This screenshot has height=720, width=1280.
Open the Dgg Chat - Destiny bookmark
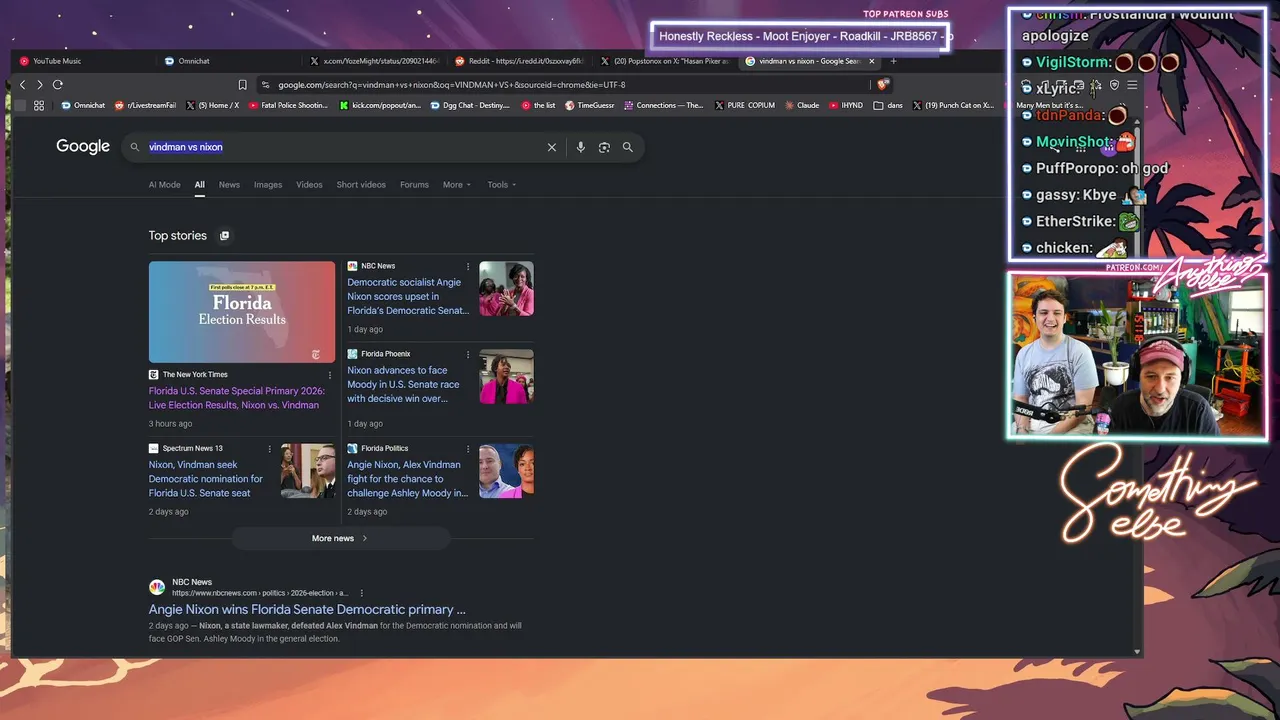471,105
